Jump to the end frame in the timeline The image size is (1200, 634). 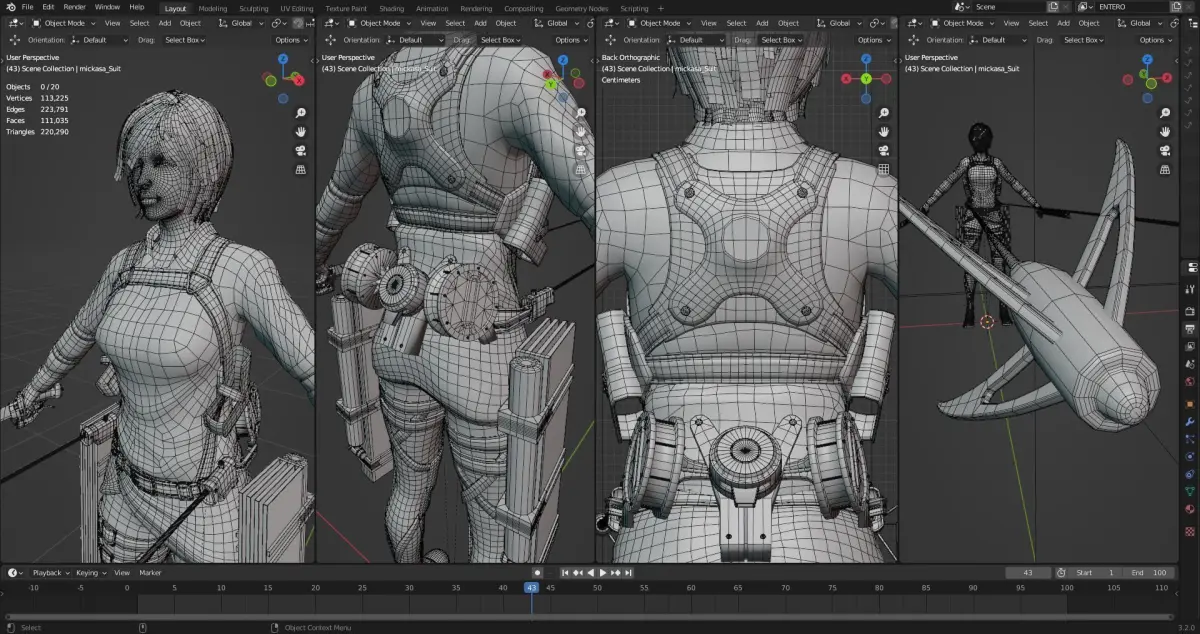point(628,572)
